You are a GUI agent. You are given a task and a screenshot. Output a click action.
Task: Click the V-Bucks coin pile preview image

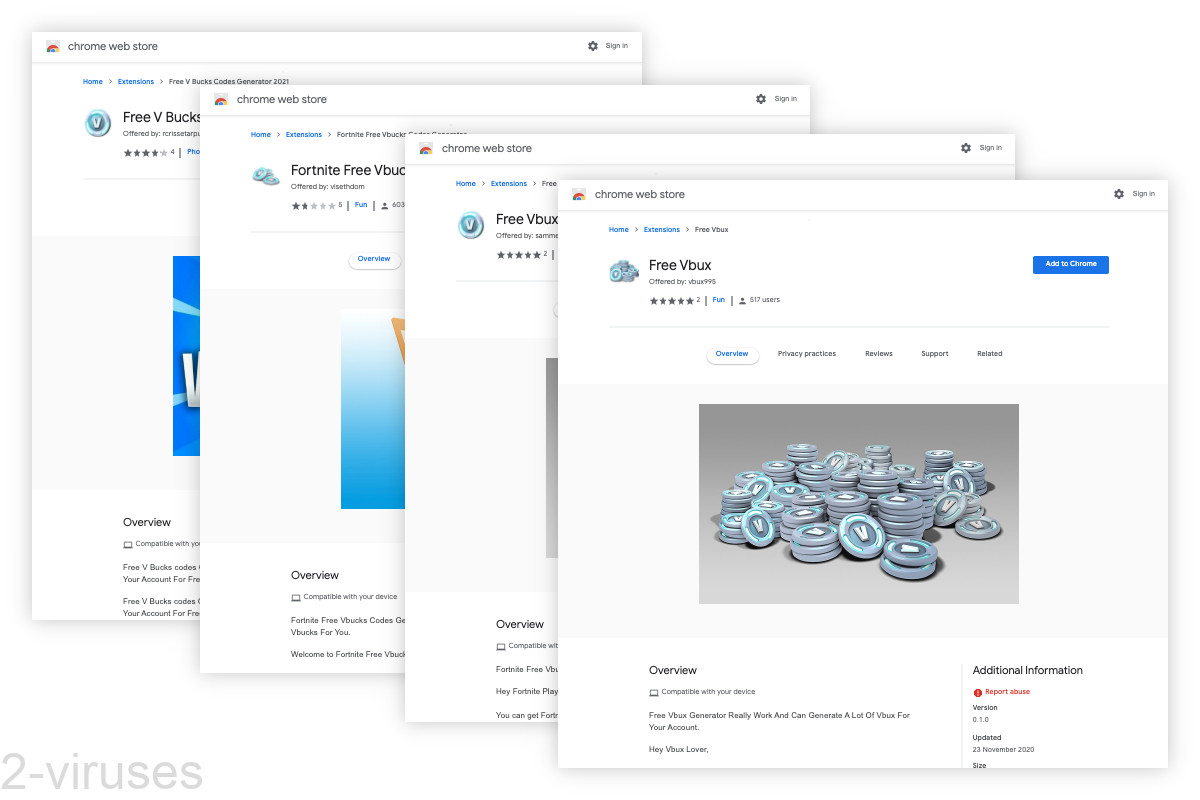click(858, 503)
